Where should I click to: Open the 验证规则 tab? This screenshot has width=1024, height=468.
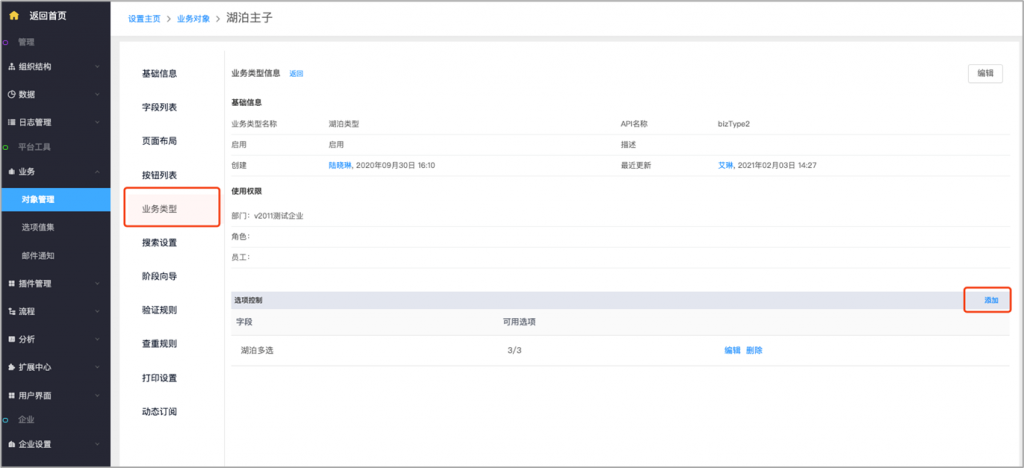[159, 310]
